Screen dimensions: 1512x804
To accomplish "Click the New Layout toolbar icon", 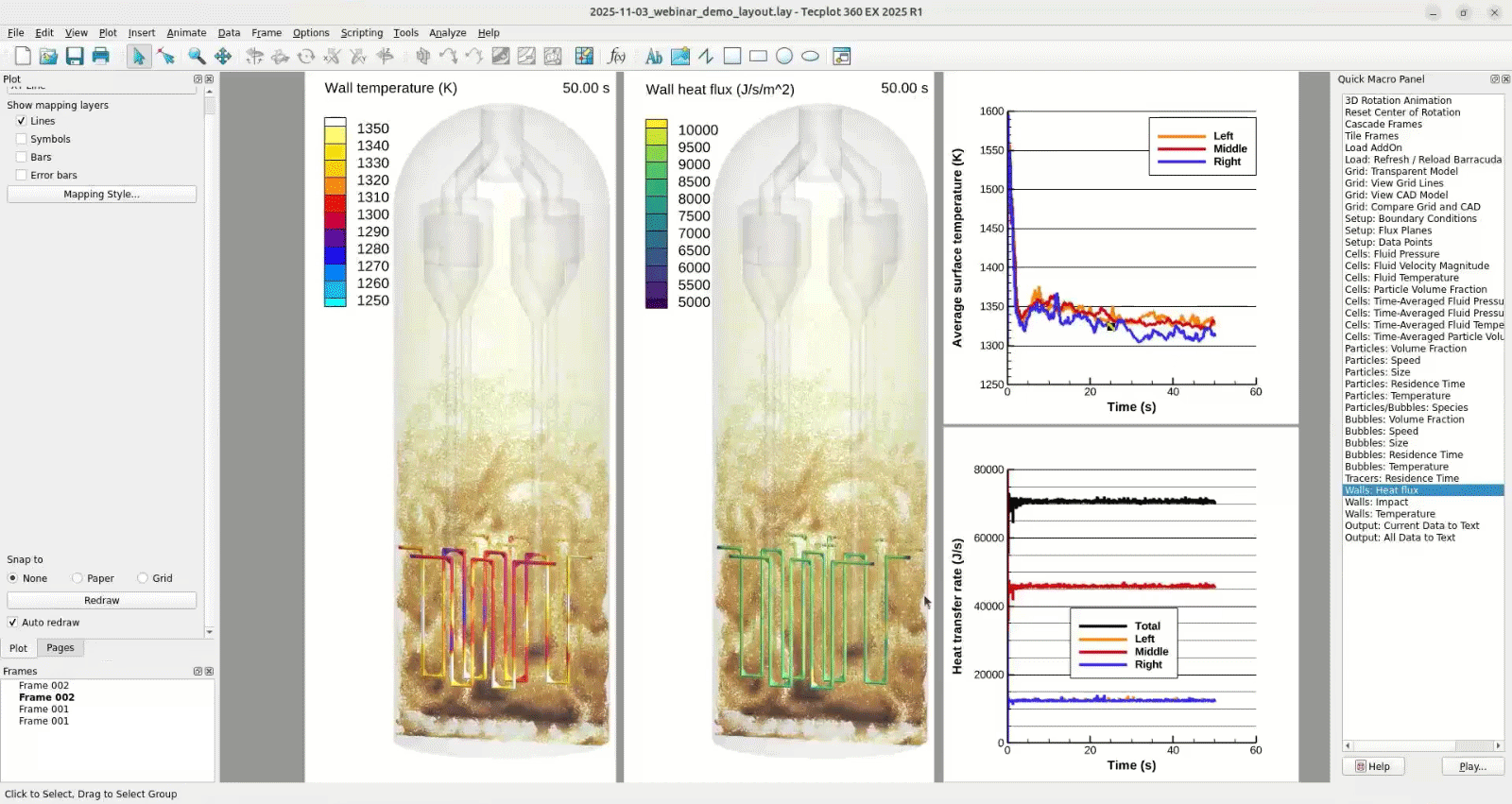I will [23, 57].
